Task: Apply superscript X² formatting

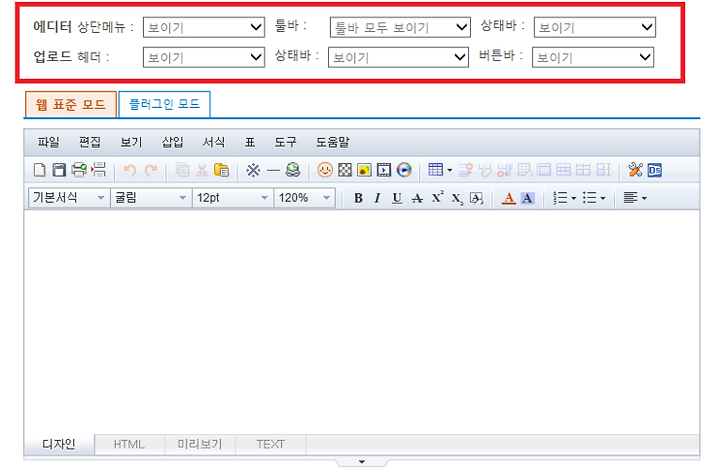Action: (437, 197)
